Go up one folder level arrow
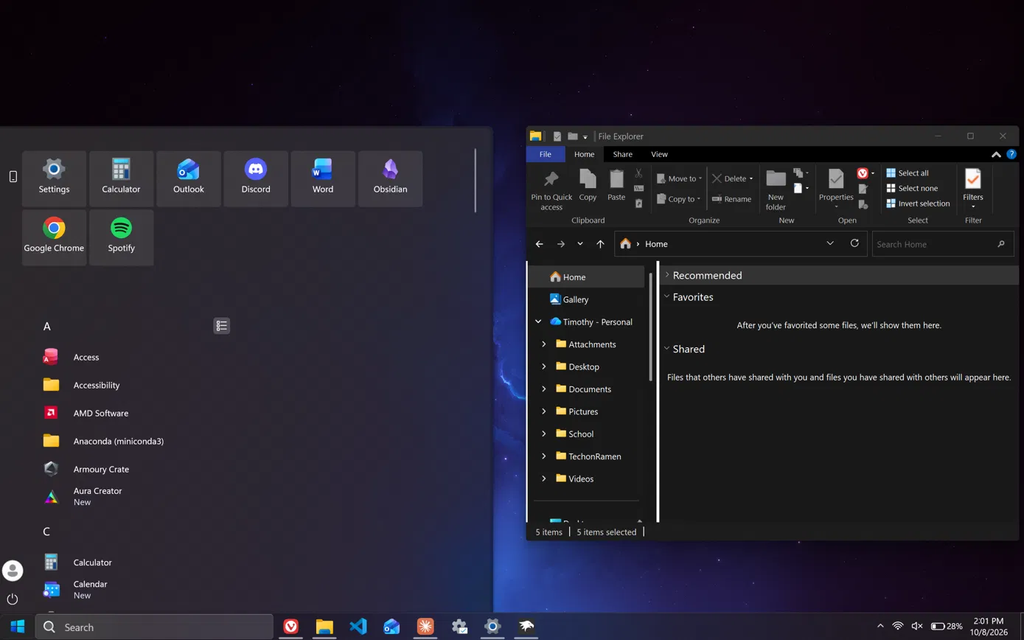The width and height of the screenshot is (1024, 640). (x=600, y=244)
